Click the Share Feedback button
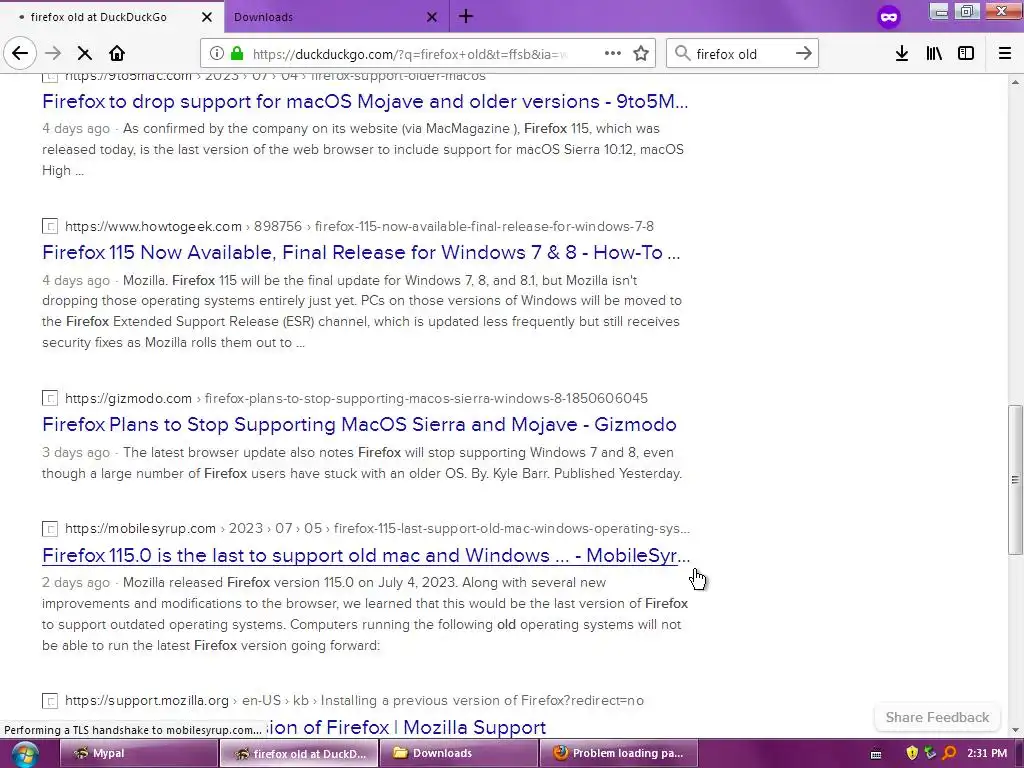 937,717
